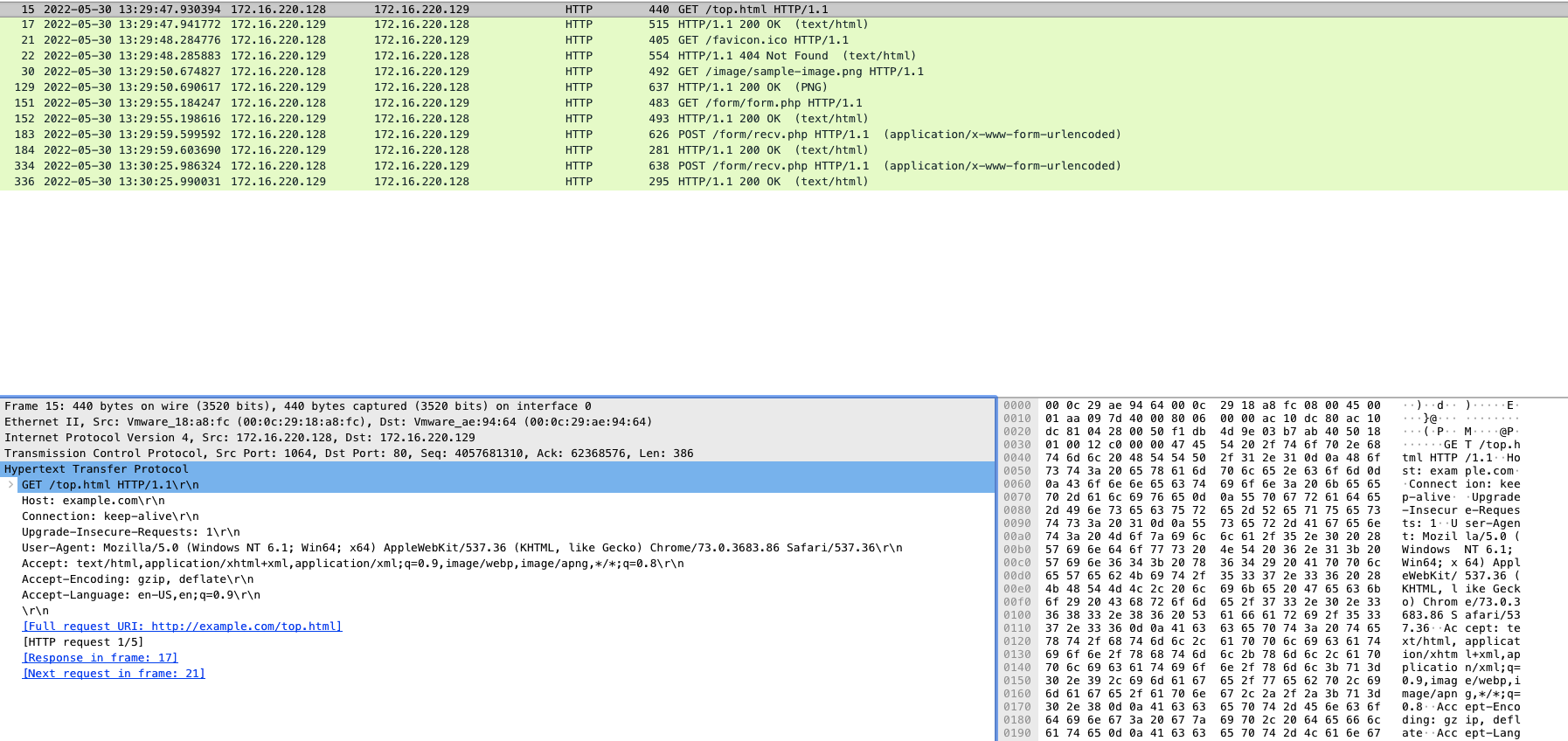Viewport: 1568px width, 741px height.
Task: Expand the GET /top.html HTTP/1.1 line
Action: [x=10, y=485]
